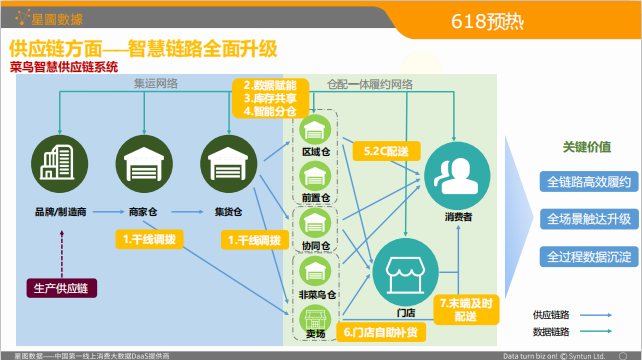
Task: Click the 生产供应链 maroon label
Action: click(x=62, y=288)
